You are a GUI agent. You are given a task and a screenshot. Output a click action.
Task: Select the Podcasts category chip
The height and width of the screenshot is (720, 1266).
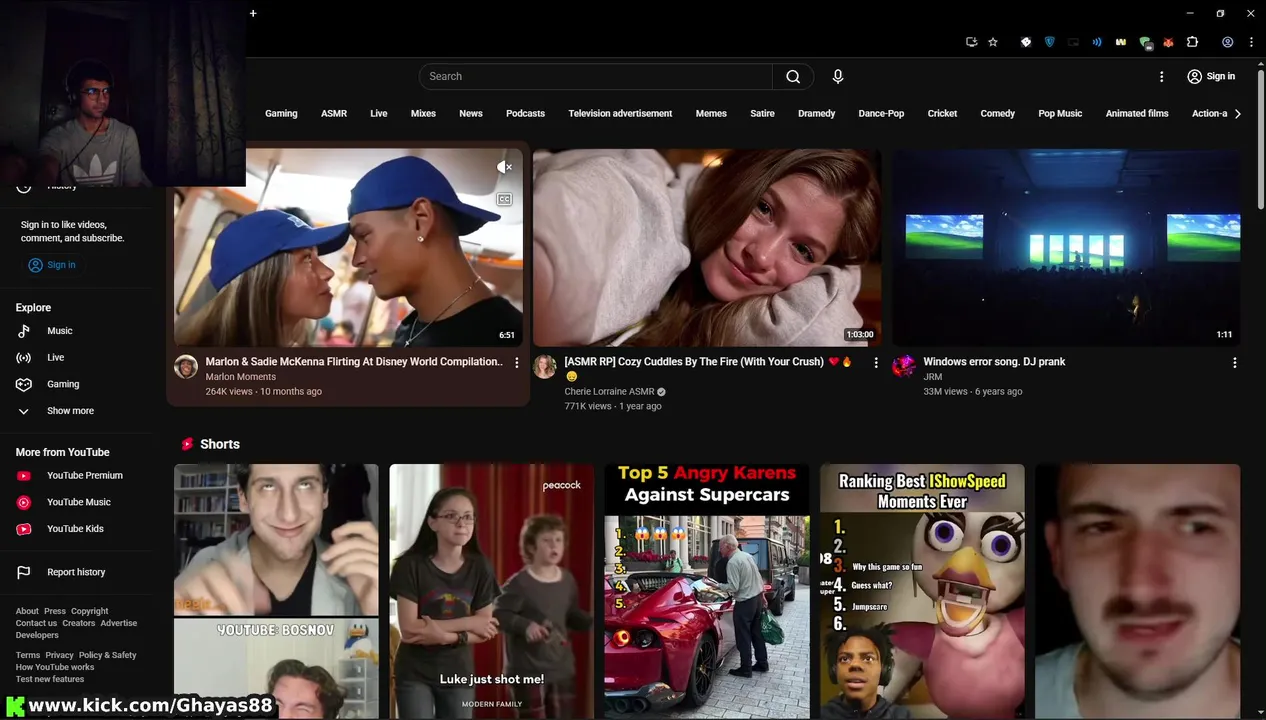coord(525,114)
